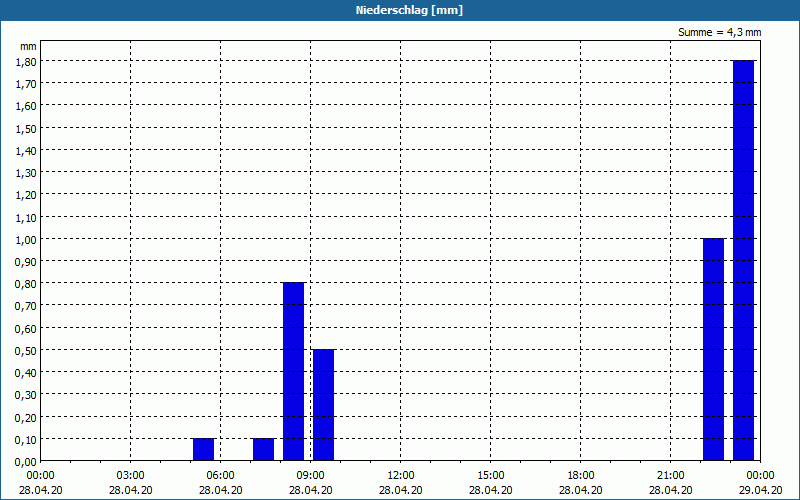Click the "21:00" time label

click(x=671, y=476)
